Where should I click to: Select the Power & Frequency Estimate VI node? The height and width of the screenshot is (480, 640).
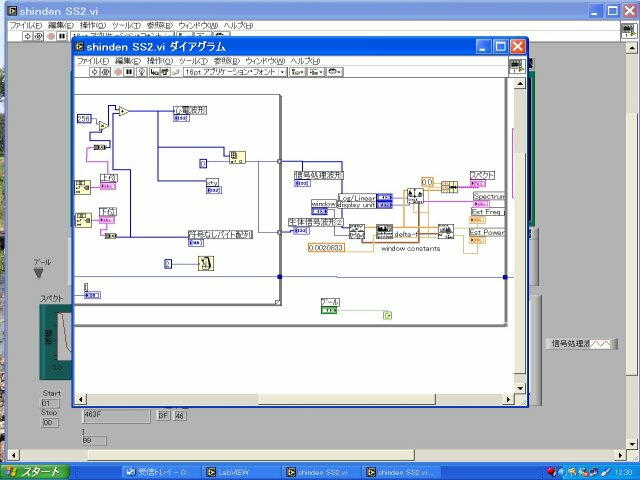[x=446, y=231]
